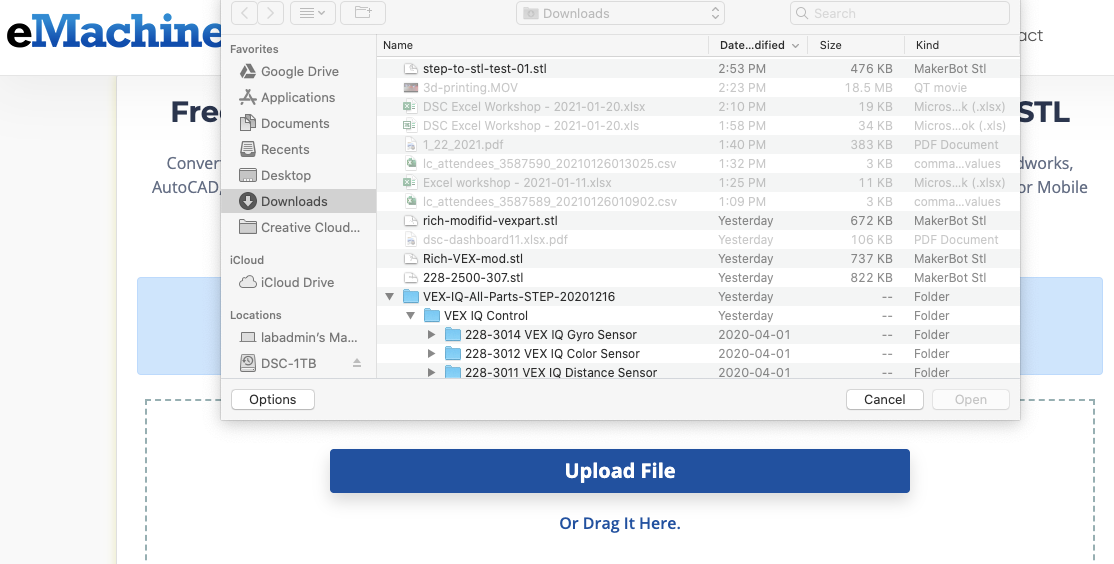The image size is (1114, 564).
Task: Collapse the VEX IQ Control folder
Action: point(410,316)
